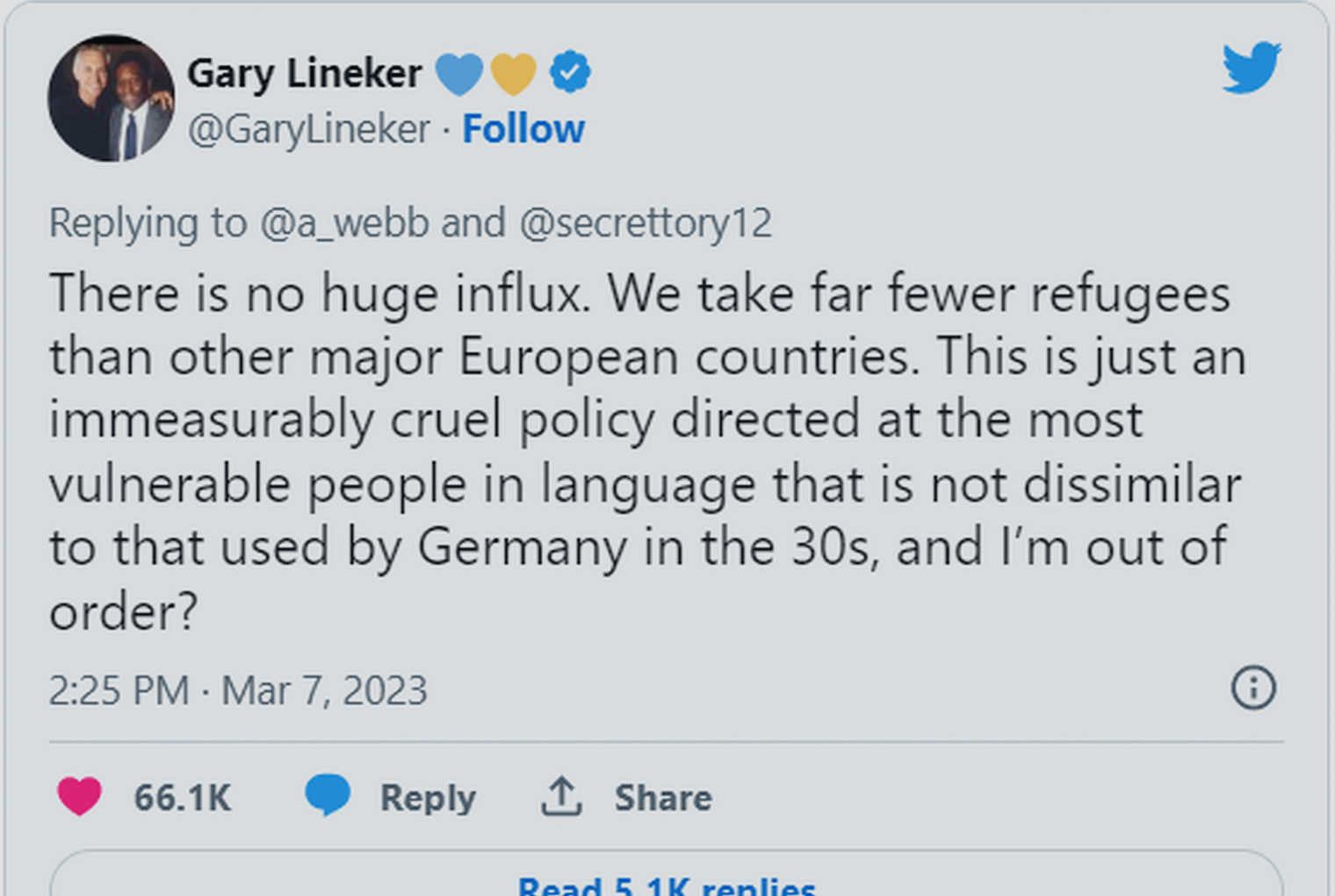Select the Reply label text

(x=428, y=798)
